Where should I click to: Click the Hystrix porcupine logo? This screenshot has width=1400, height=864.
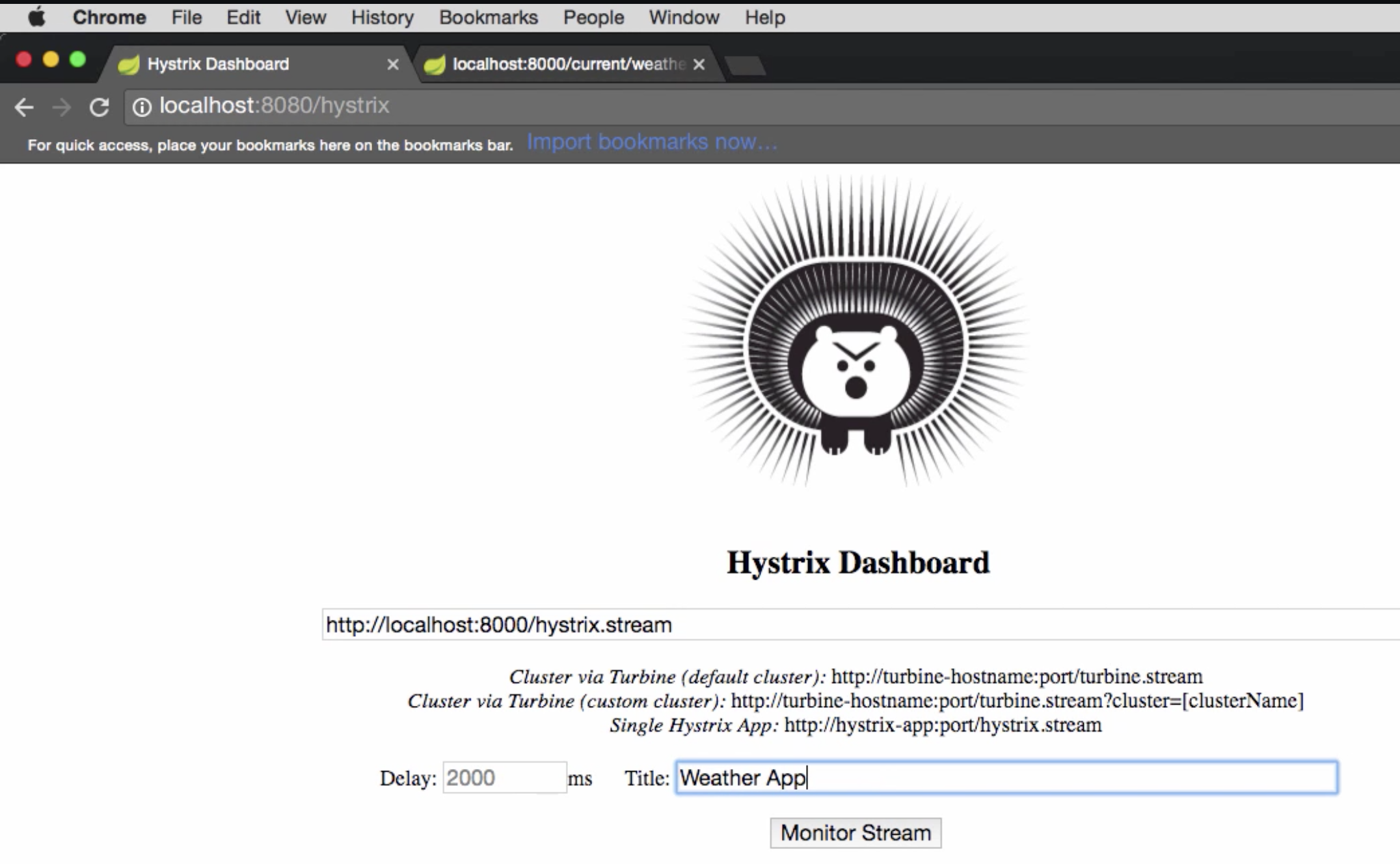(855, 332)
